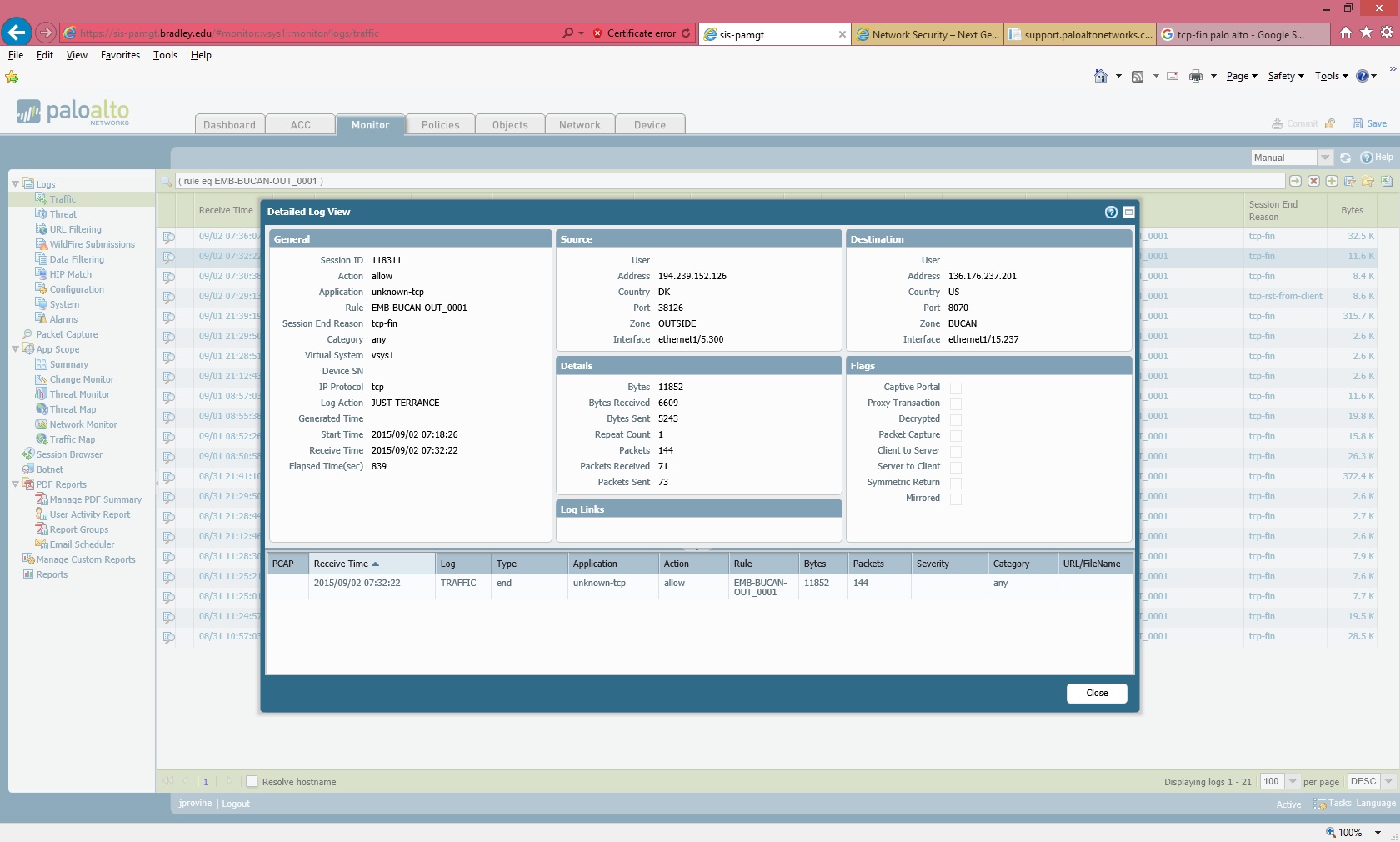Click the add filter plus icon
Image resolution: width=1400 pixels, height=842 pixels.
pyautogui.click(x=1332, y=181)
